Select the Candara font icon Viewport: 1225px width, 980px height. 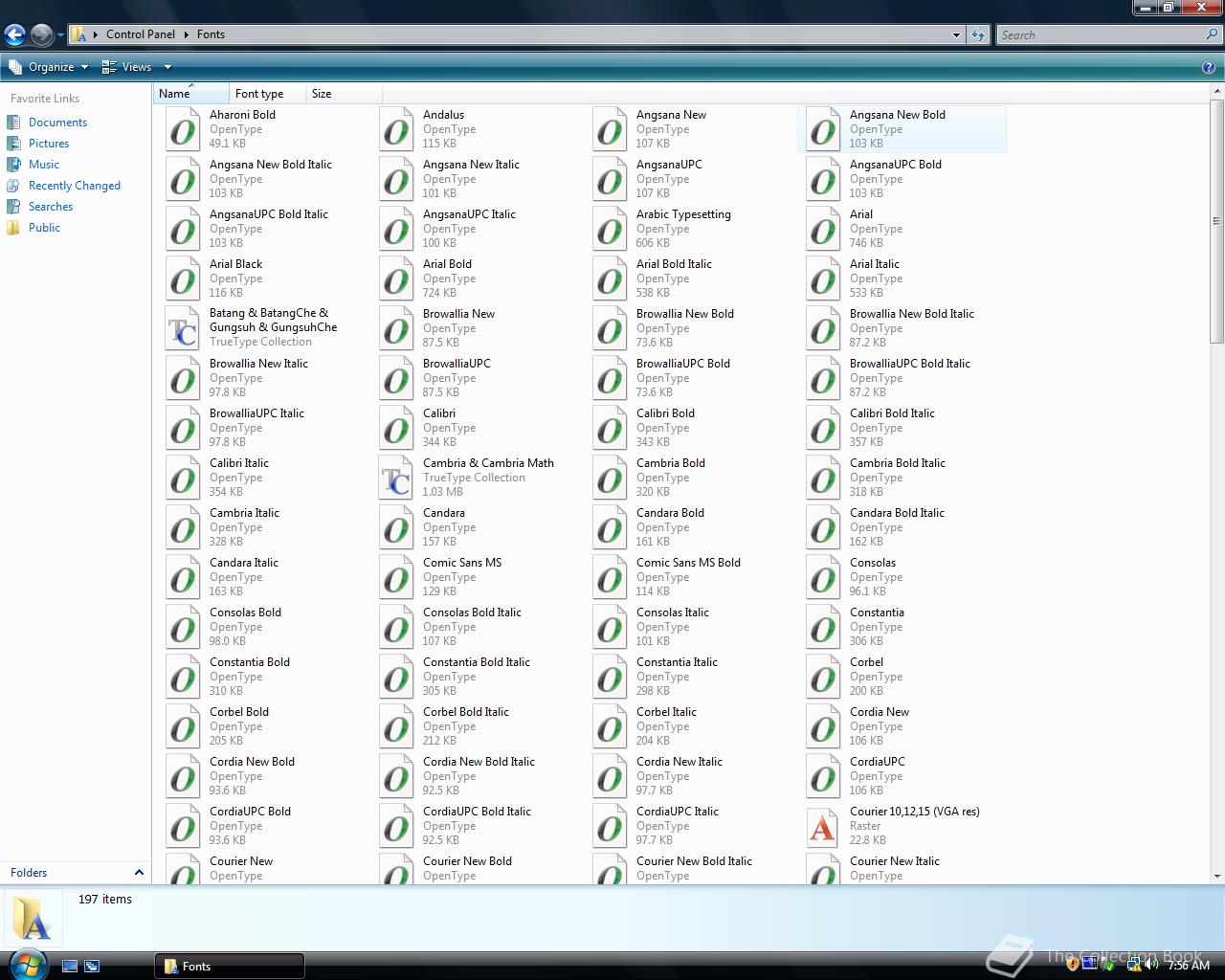(396, 527)
